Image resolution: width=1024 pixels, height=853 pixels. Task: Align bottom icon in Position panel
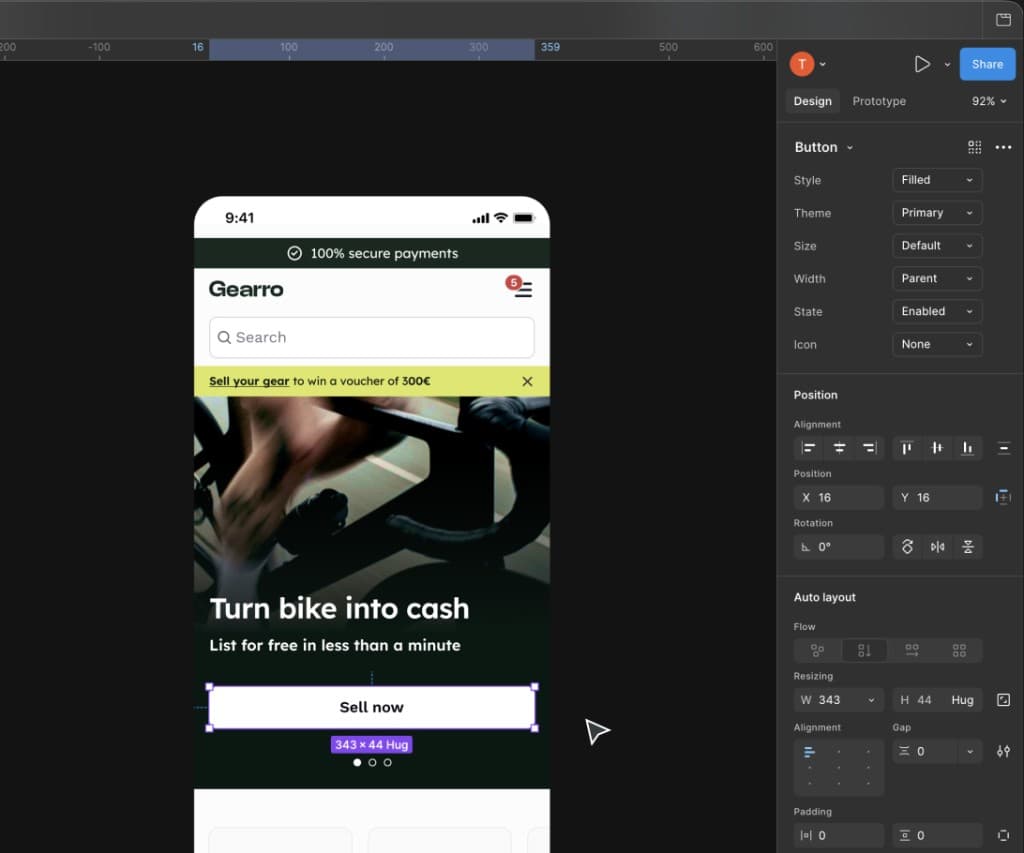pyautogui.click(x=967, y=448)
